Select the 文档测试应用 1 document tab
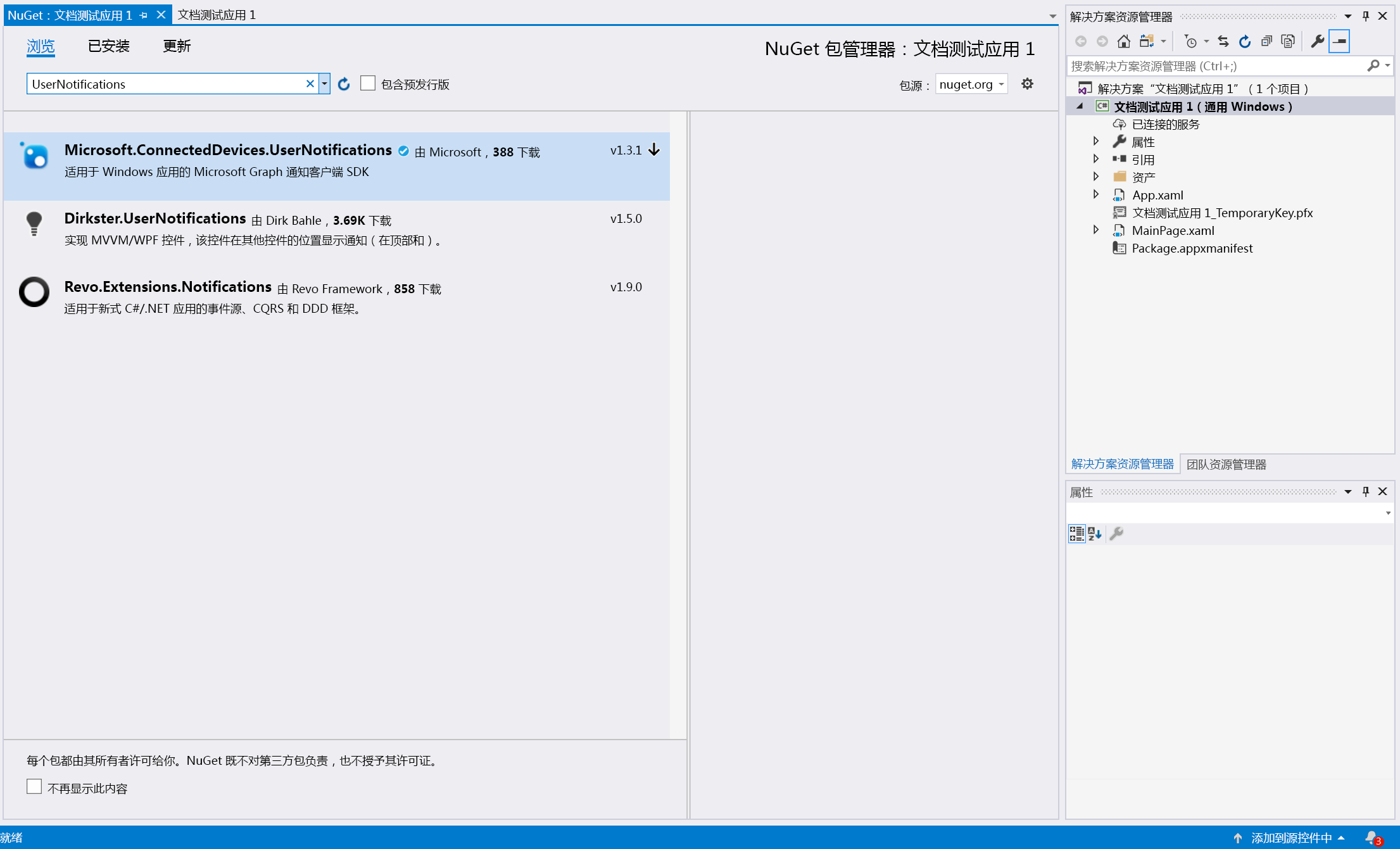Viewport: 1400px width, 849px height. click(217, 15)
